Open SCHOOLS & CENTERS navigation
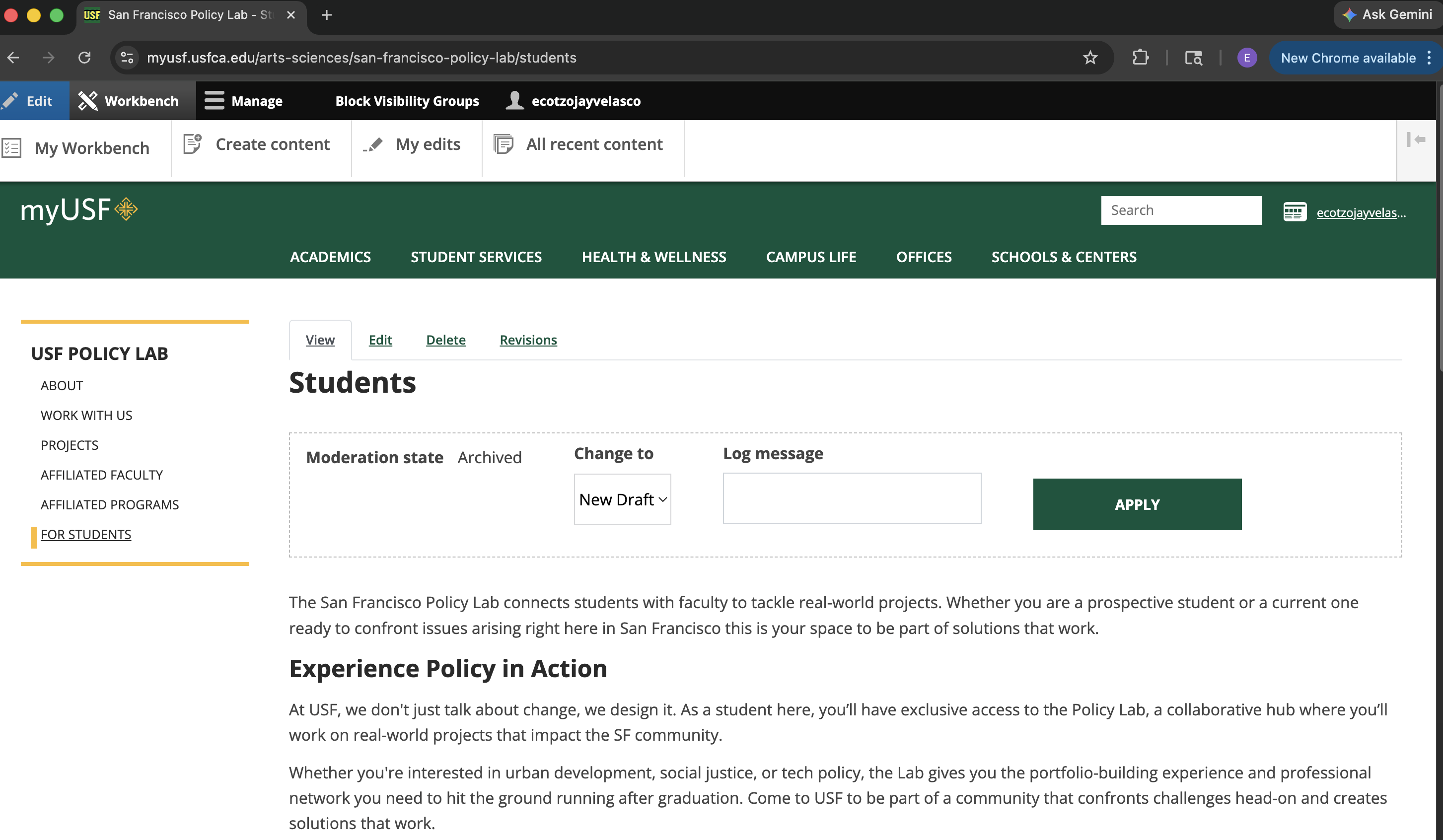 (x=1063, y=257)
